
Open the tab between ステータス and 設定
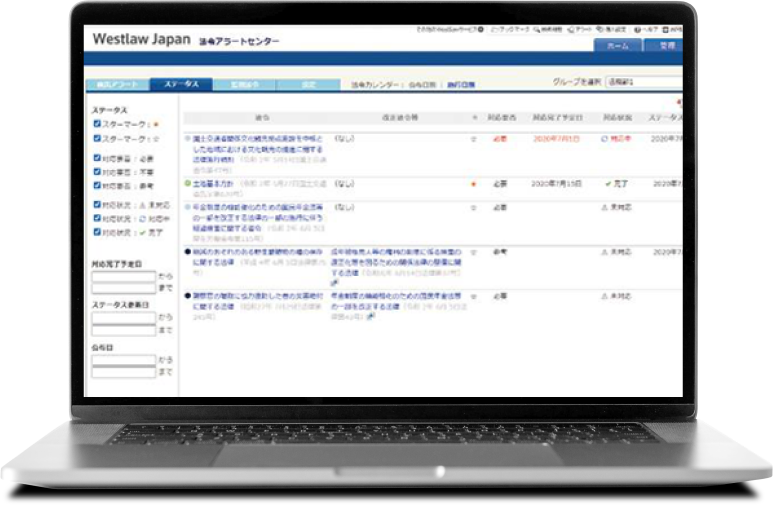pos(245,85)
